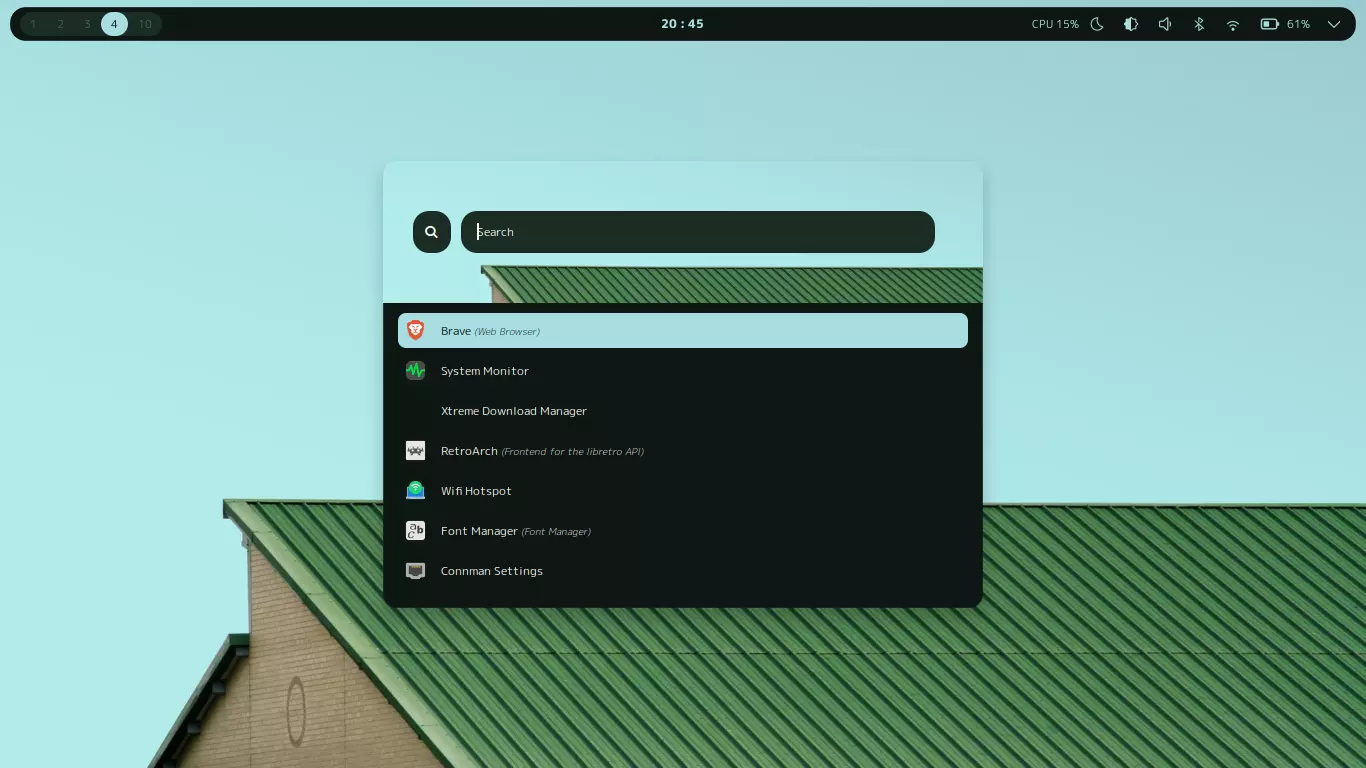Select the active workspace 4

[x=114, y=24]
